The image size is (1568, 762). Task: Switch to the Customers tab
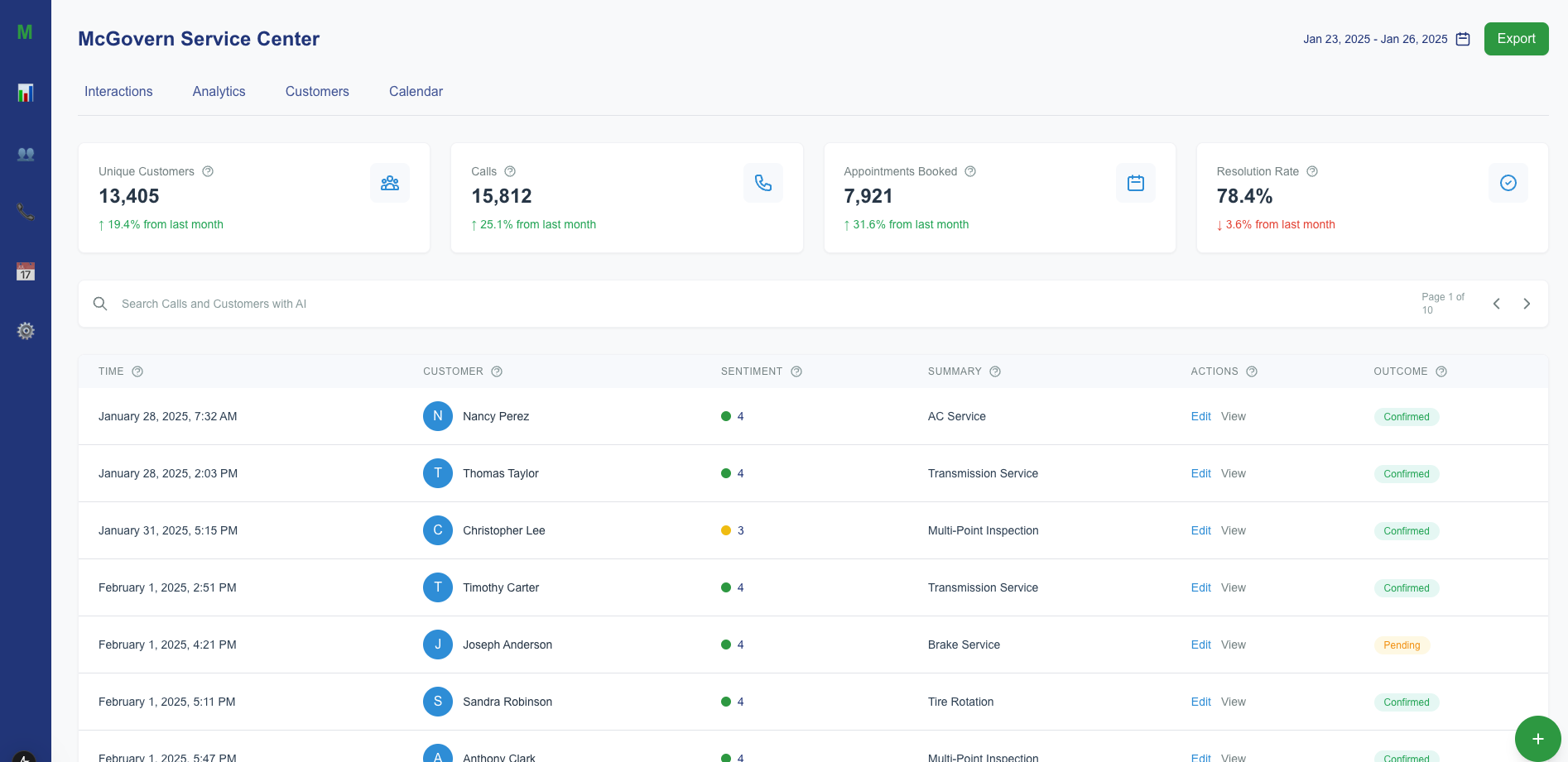point(317,91)
